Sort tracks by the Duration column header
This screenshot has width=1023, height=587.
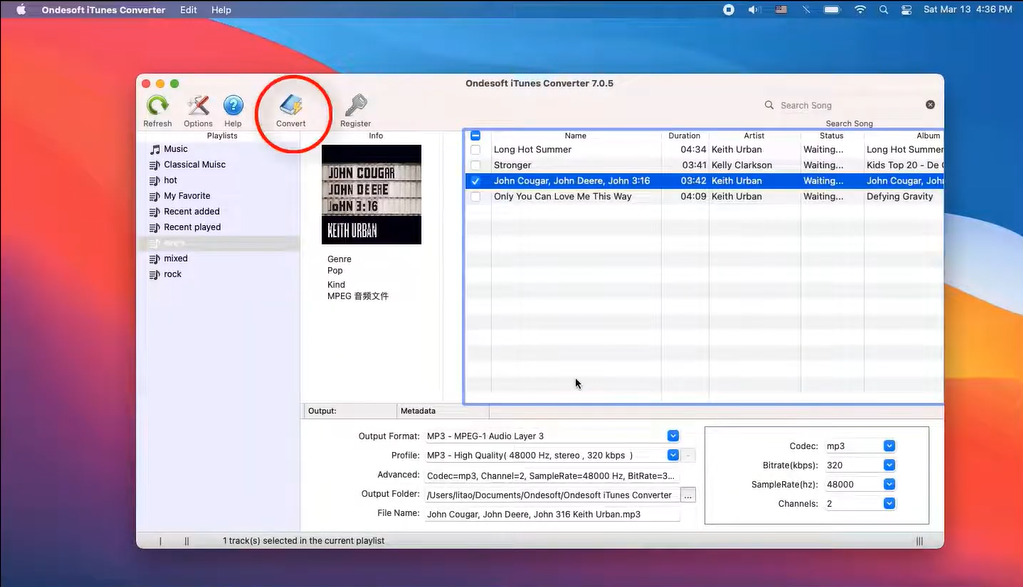(x=684, y=136)
